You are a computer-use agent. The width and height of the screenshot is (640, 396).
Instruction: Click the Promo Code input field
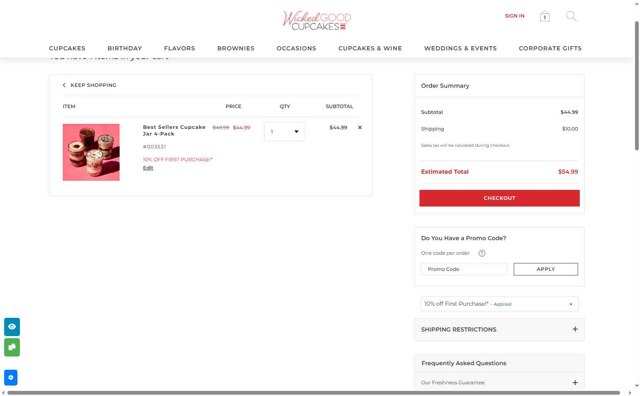click(x=464, y=269)
